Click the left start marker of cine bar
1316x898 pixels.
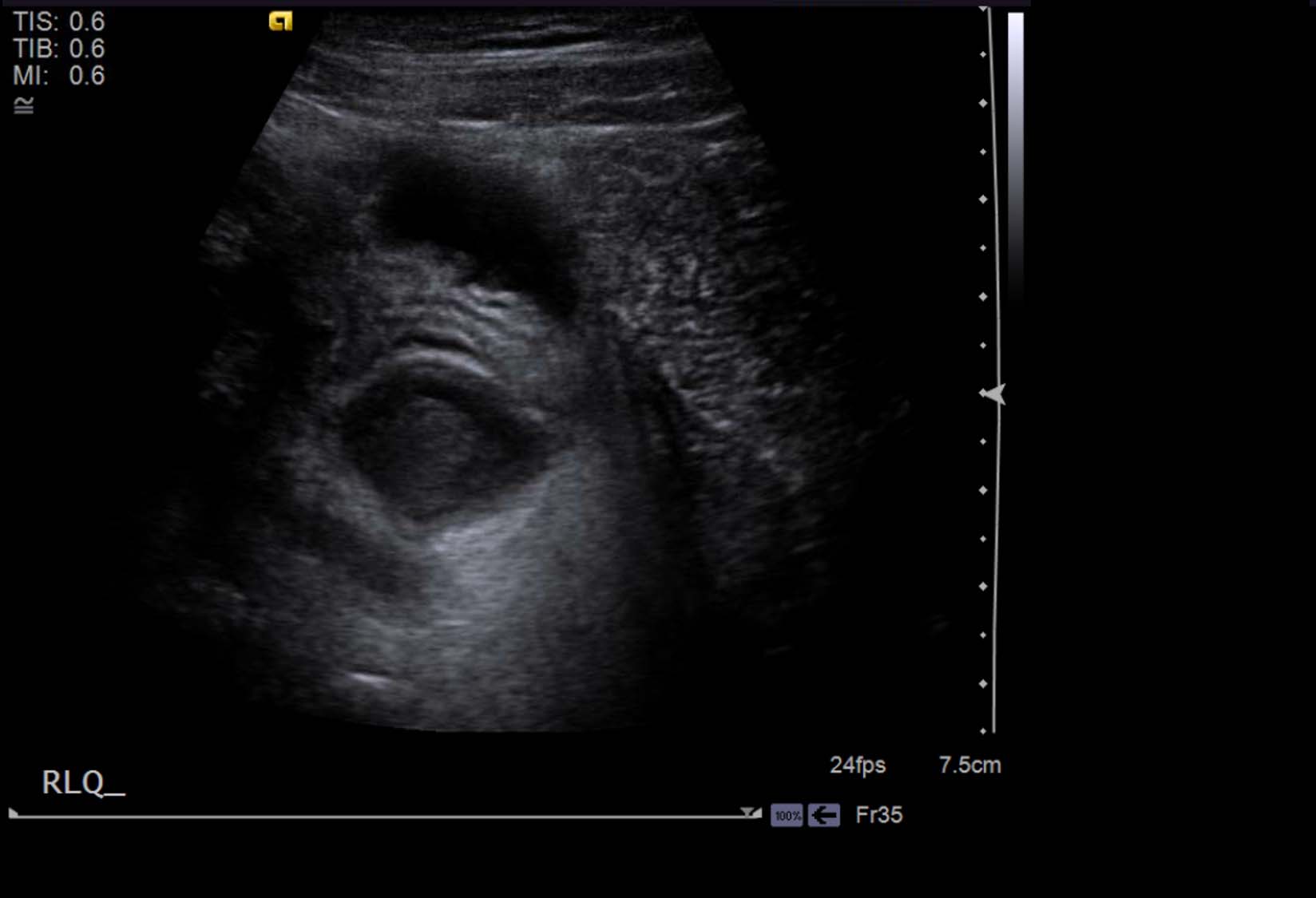pos(14,813)
